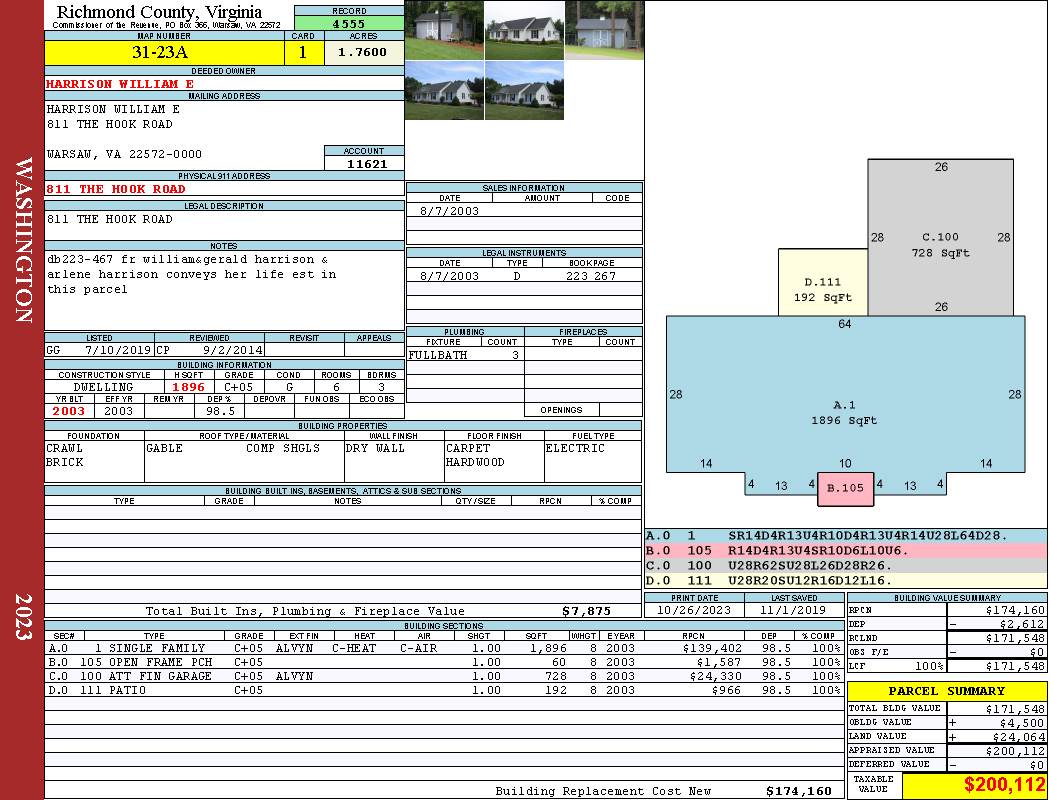This screenshot has width=1050, height=800.
Task: Select the grade C+05 in building information
Action: click(238, 387)
